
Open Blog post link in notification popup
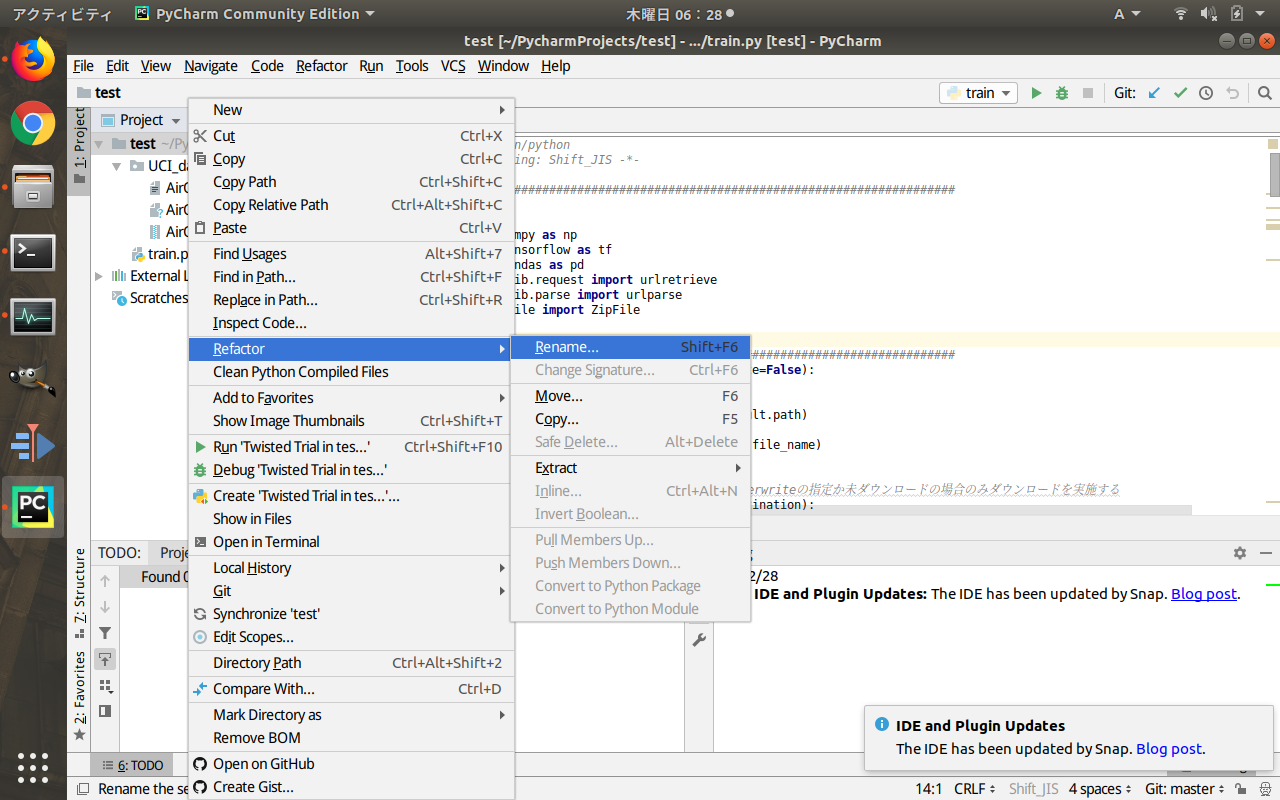(x=1169, y=748)
